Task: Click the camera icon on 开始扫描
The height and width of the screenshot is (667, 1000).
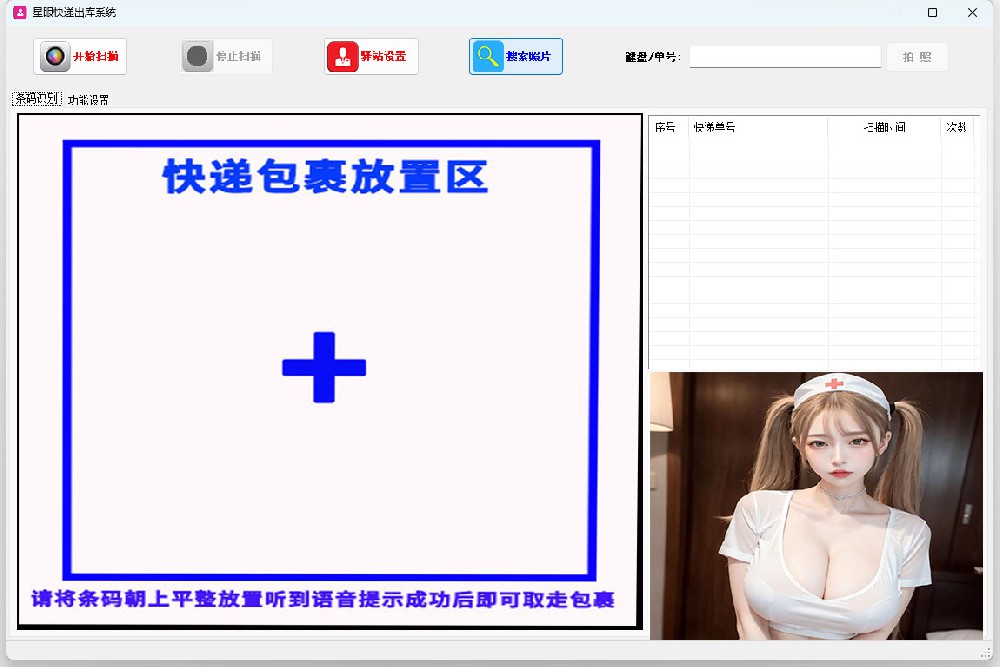Action: point(55,57)
